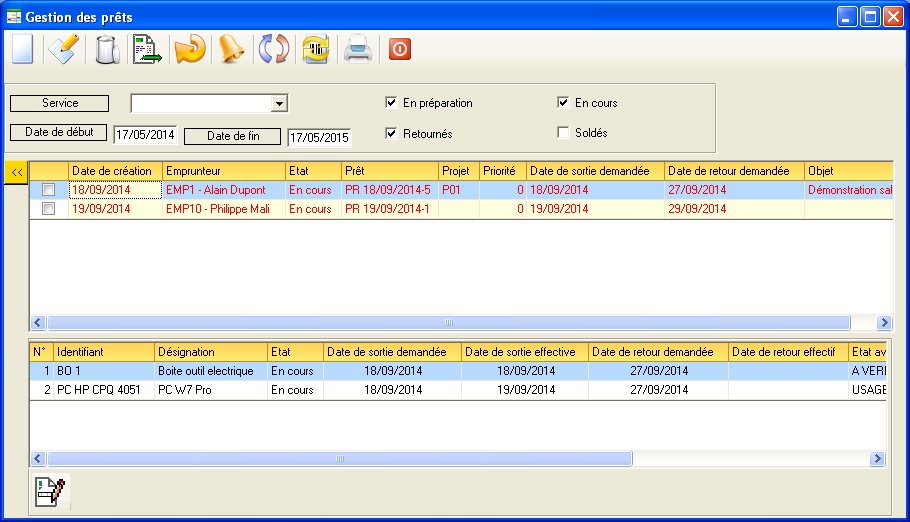
Task: Enable the Soldés checkbox
Action: (563, 132)
